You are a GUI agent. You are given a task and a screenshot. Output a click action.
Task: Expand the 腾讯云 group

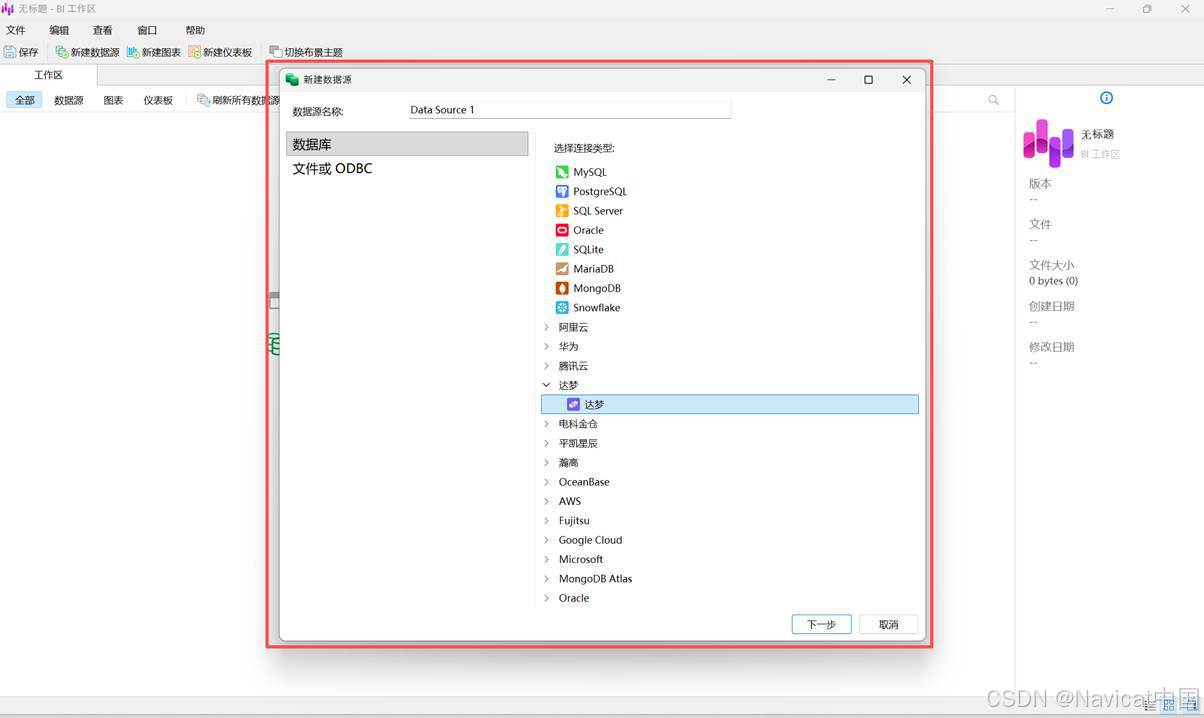(x=546, y=366)
